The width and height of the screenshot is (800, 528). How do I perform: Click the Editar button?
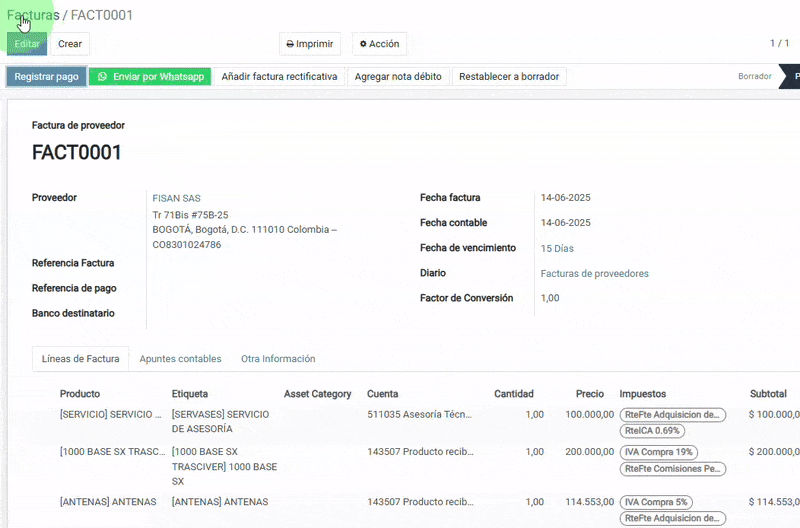[27, 44]
